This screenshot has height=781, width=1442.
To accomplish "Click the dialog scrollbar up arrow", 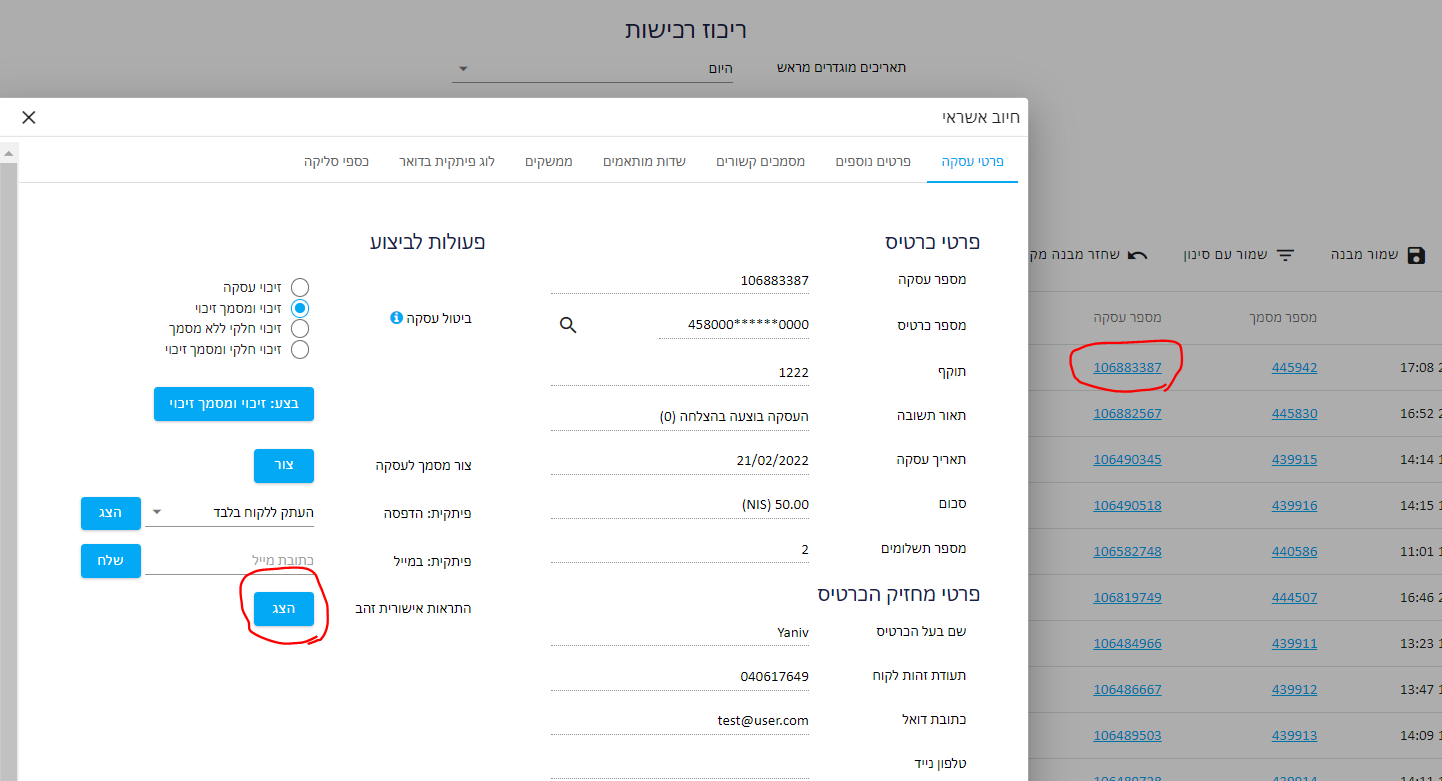I will tap(9, 153).
